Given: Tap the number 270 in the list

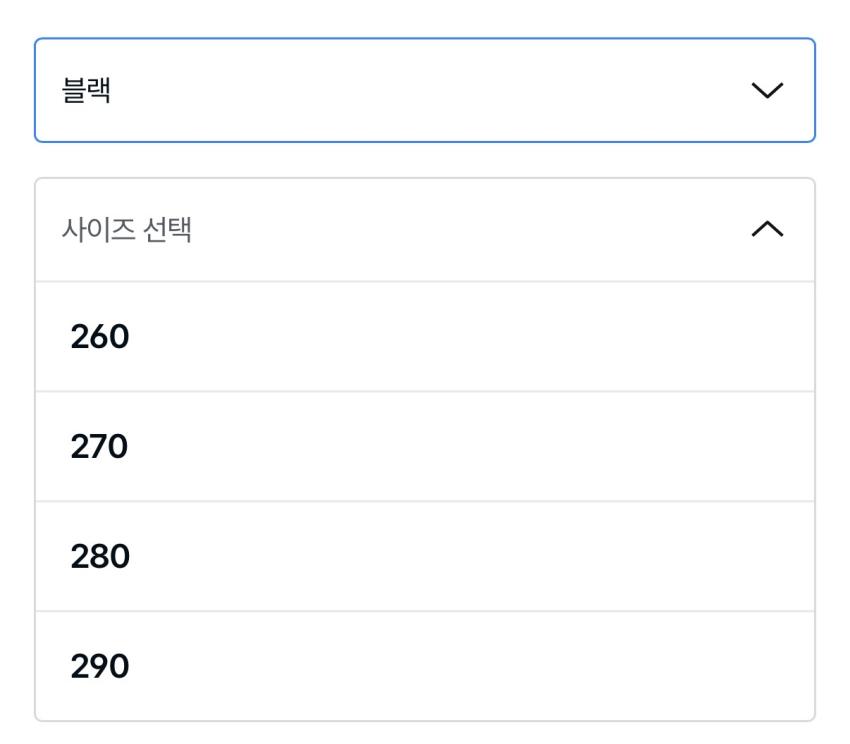Looking at the screenshot, I should click(x=100, y=447).
